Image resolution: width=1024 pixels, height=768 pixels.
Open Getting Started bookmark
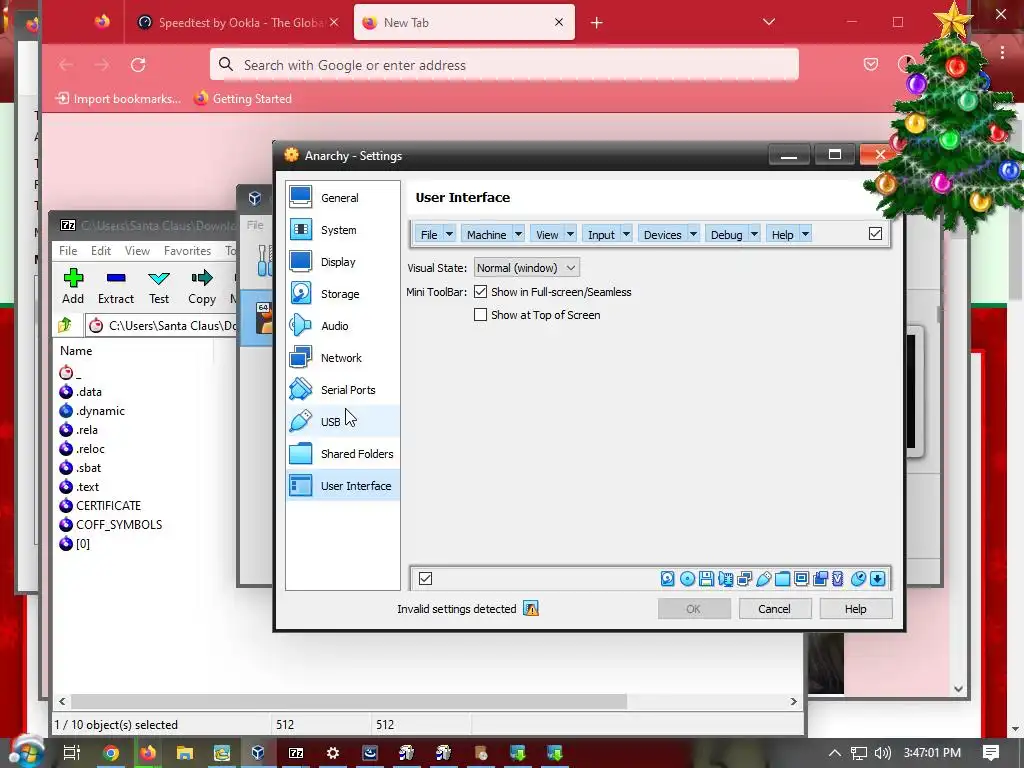tap(243, 99)
